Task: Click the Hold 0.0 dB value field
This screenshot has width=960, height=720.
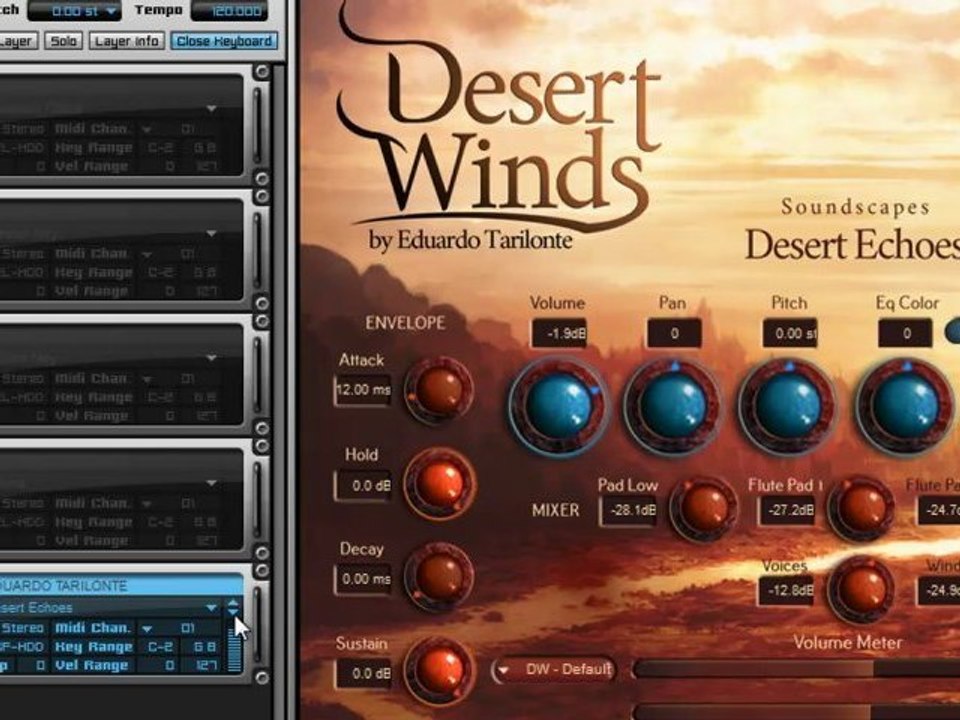Action: pos(363,486)
